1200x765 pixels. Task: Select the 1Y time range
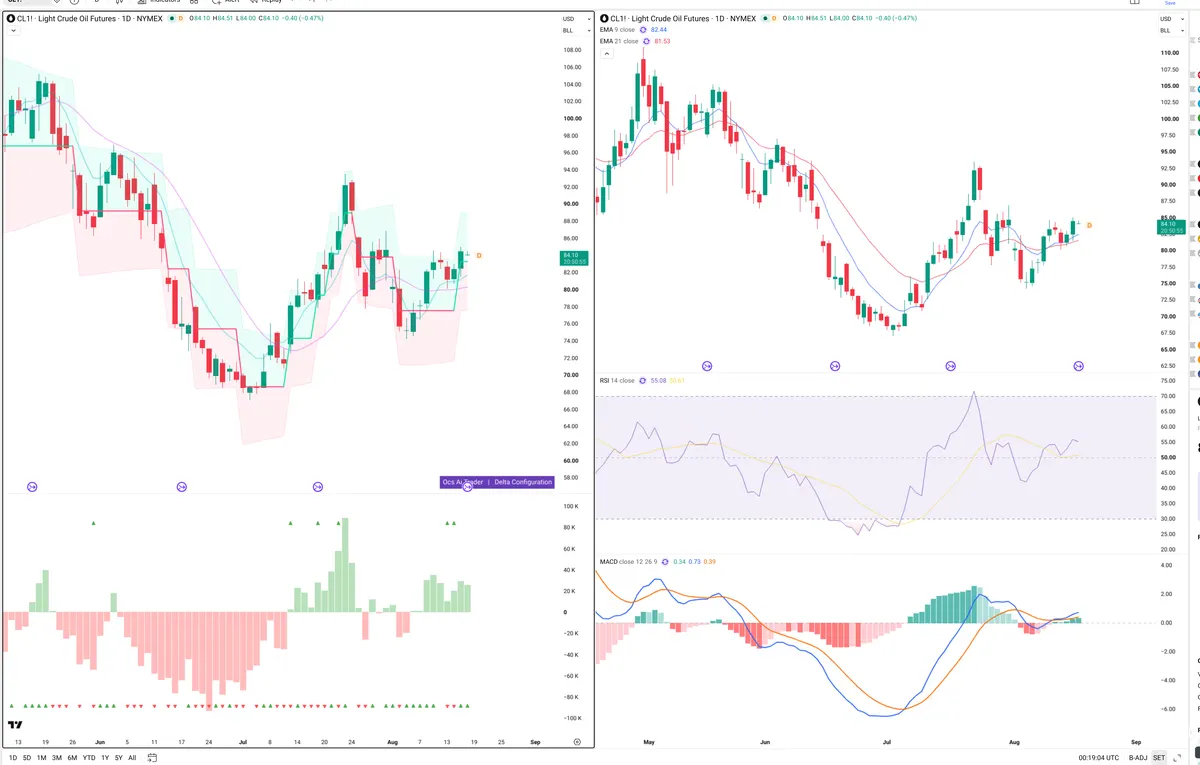105,758
